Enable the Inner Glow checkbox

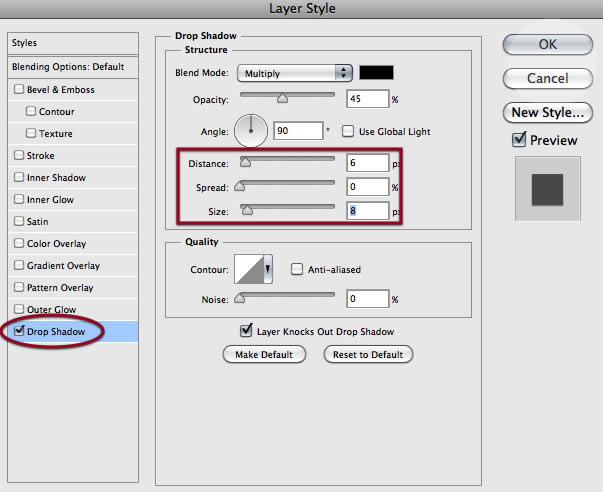(18, 199)
